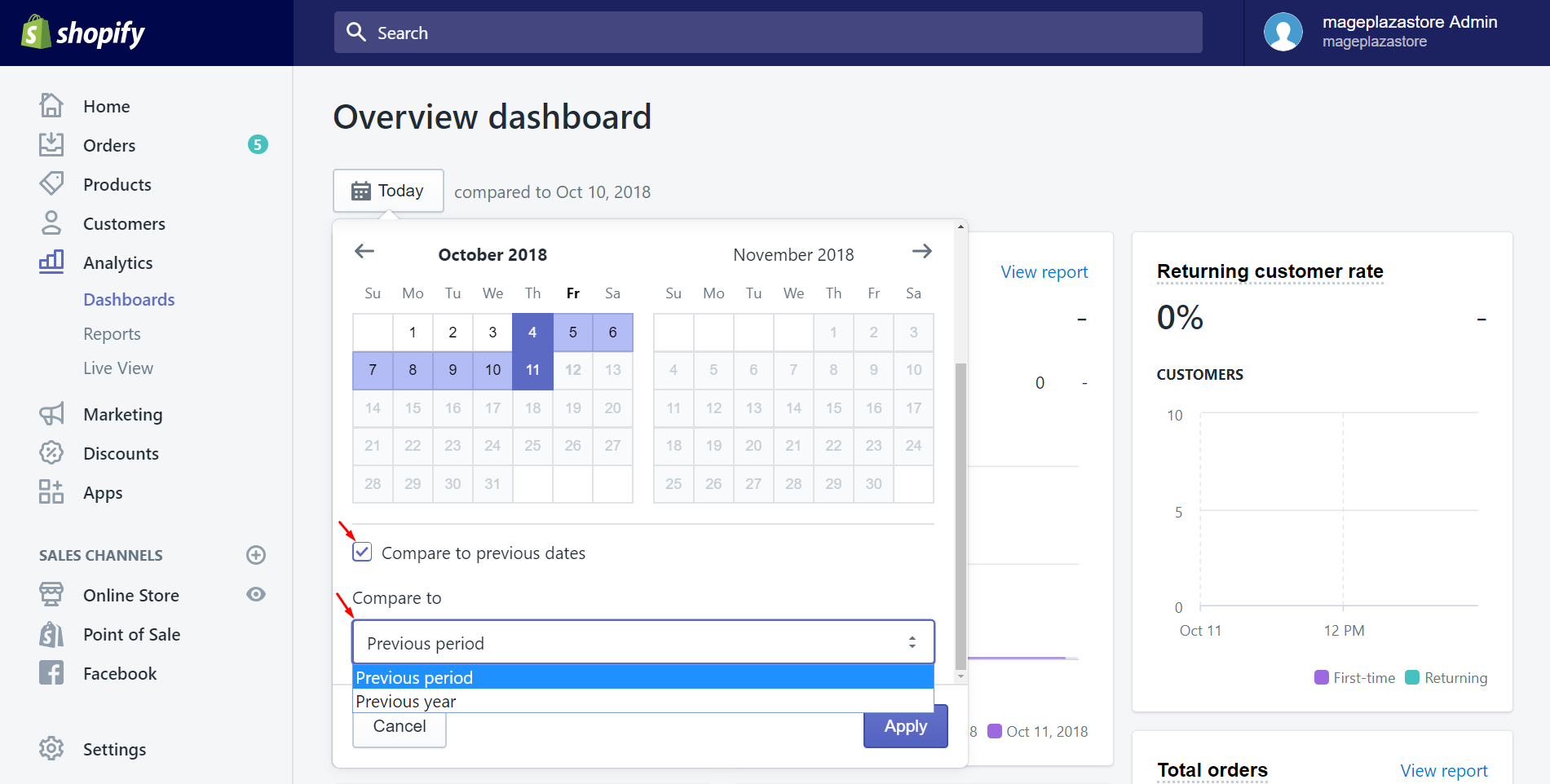
Task: Open the Home menu item
Action: [x=107, y=106]
